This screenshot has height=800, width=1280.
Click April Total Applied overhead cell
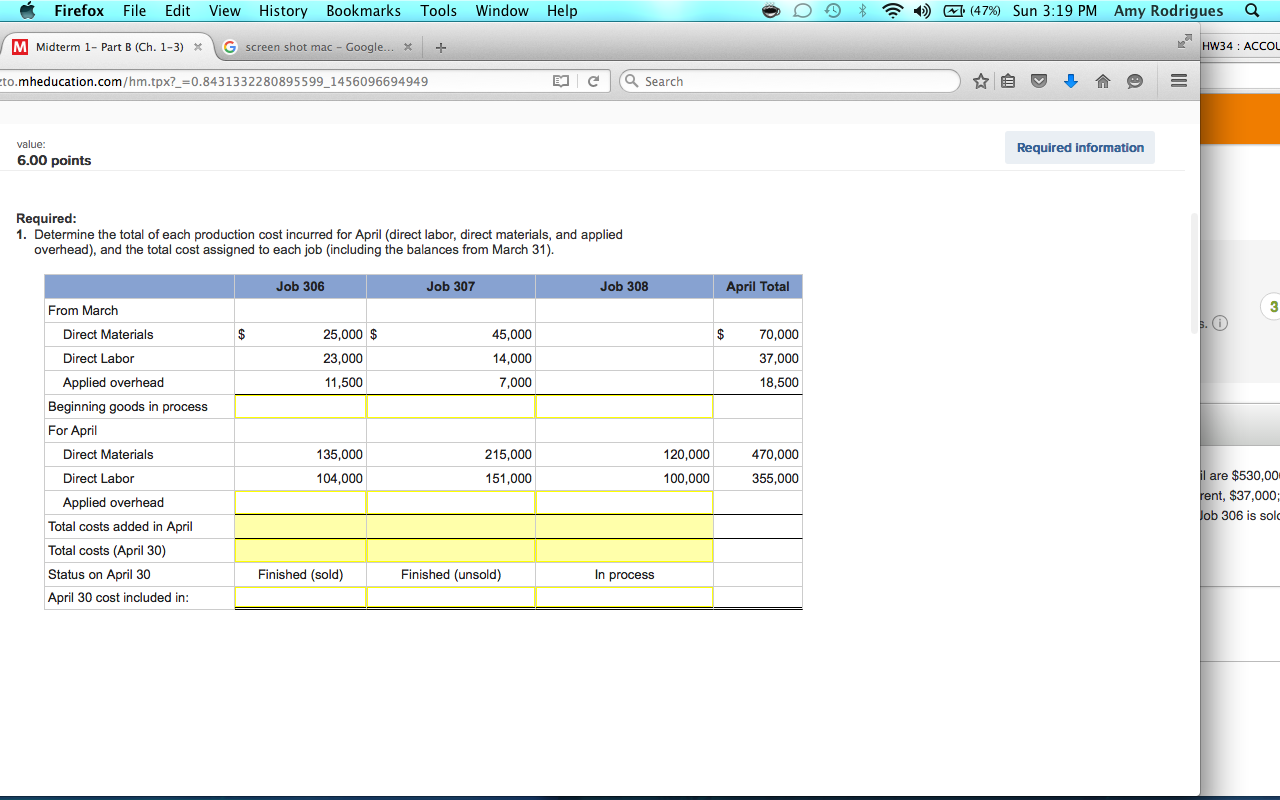click(x=758, y=502)
